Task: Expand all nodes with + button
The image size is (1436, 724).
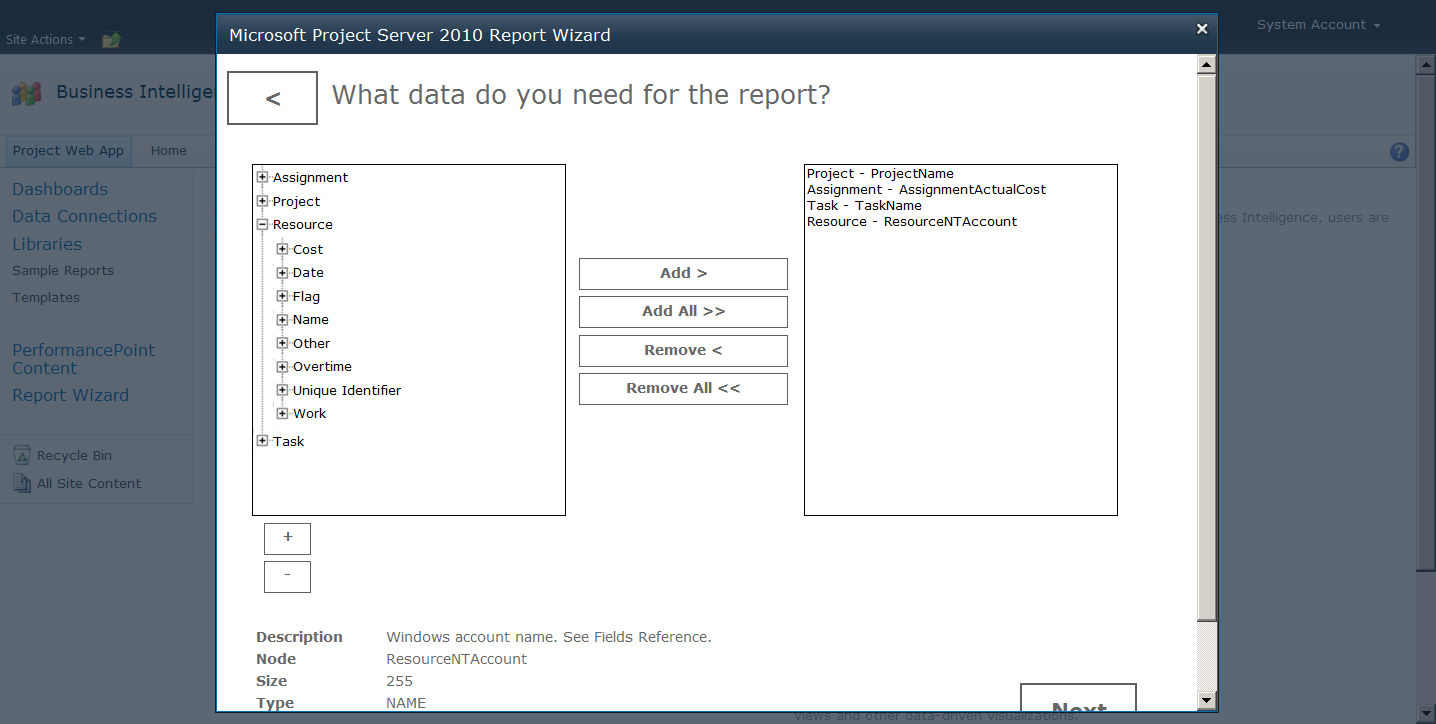Action: coord(287,538)
